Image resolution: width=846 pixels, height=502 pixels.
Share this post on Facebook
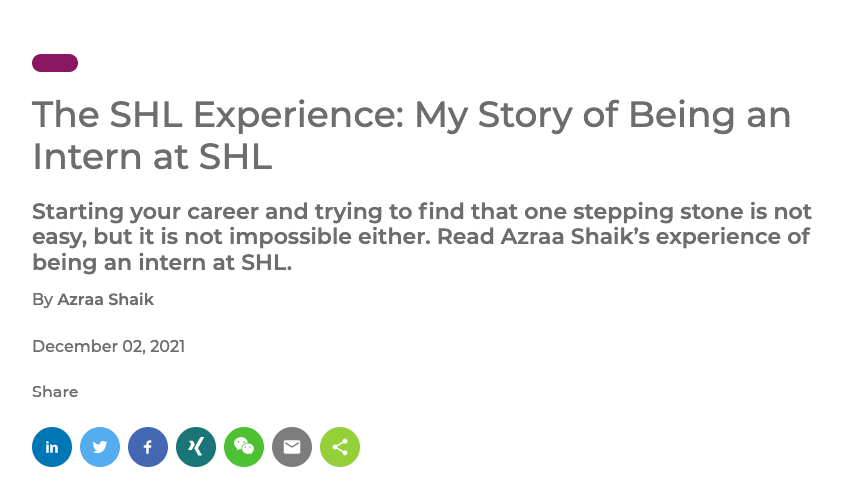(x=148, y=447)
